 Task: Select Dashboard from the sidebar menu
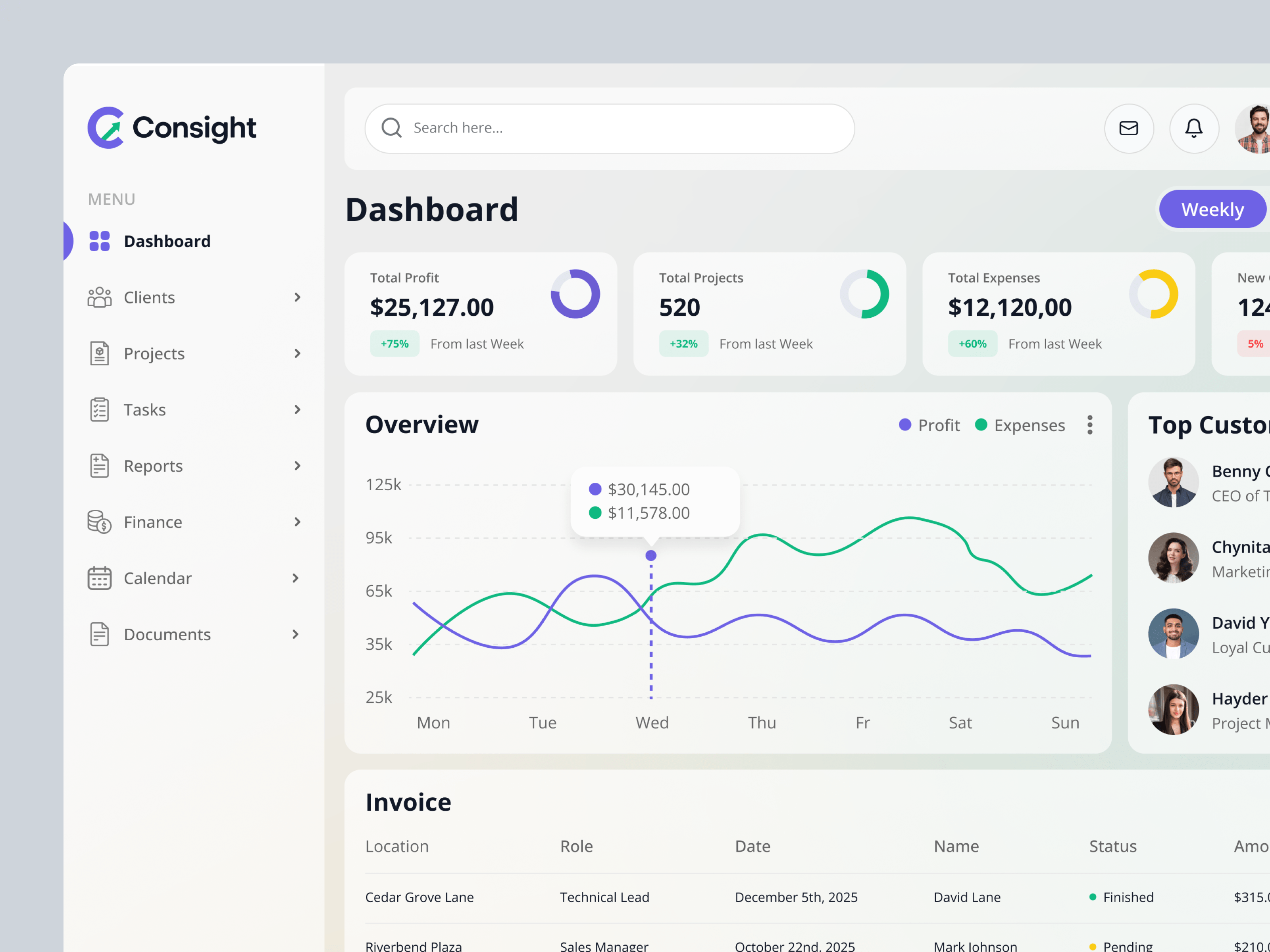167,240
